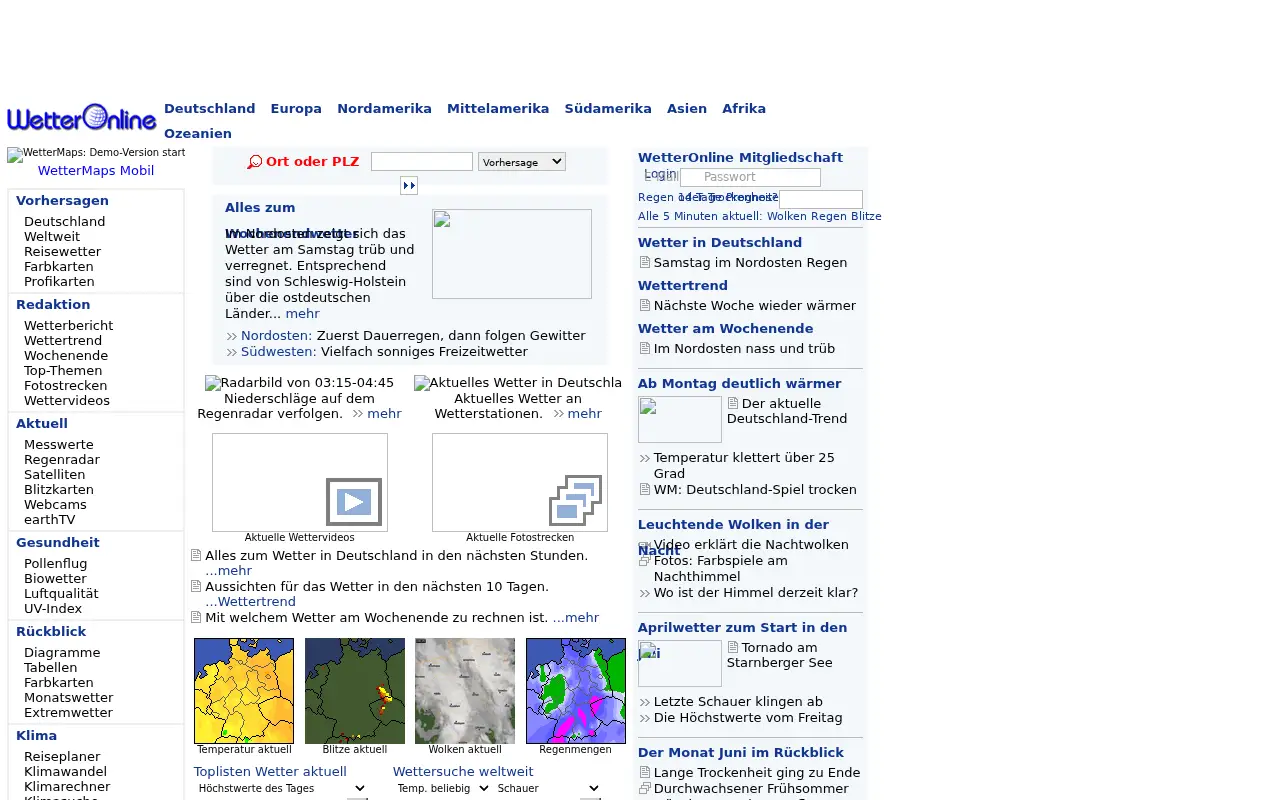Screen dimensions: 1280x800
Task: Select Ozeanien in the top navigation
Action: (x=198, y=134)
